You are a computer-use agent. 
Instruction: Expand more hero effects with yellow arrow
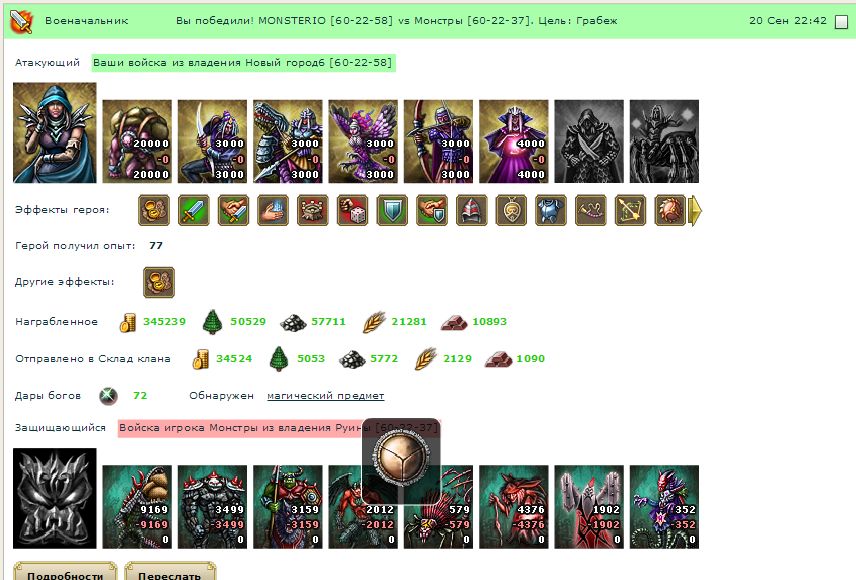695,210
